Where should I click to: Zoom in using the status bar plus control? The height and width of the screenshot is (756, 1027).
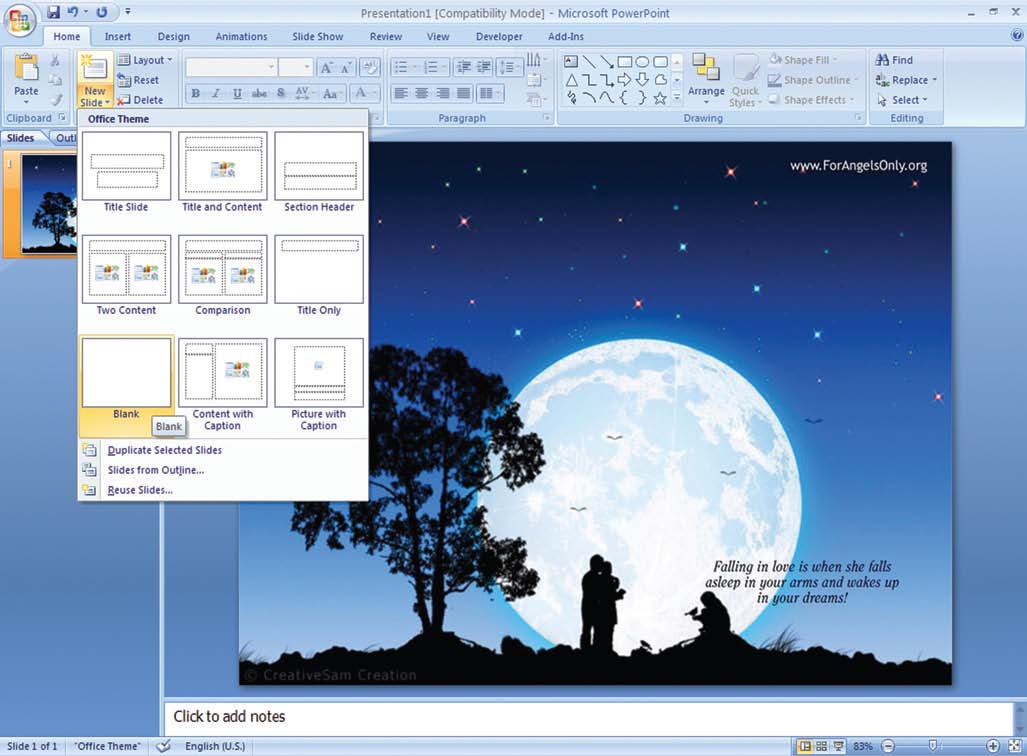[992, 745]
